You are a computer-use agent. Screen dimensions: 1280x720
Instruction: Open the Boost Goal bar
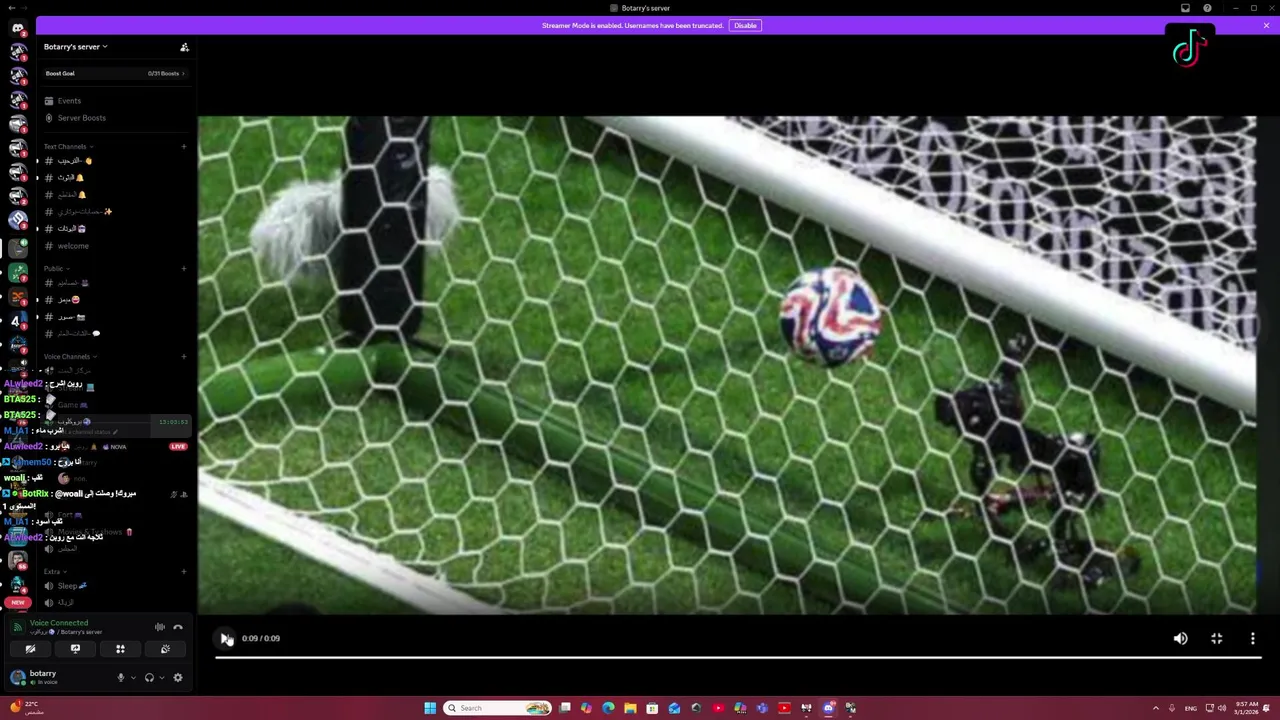(x=115, y=73)
